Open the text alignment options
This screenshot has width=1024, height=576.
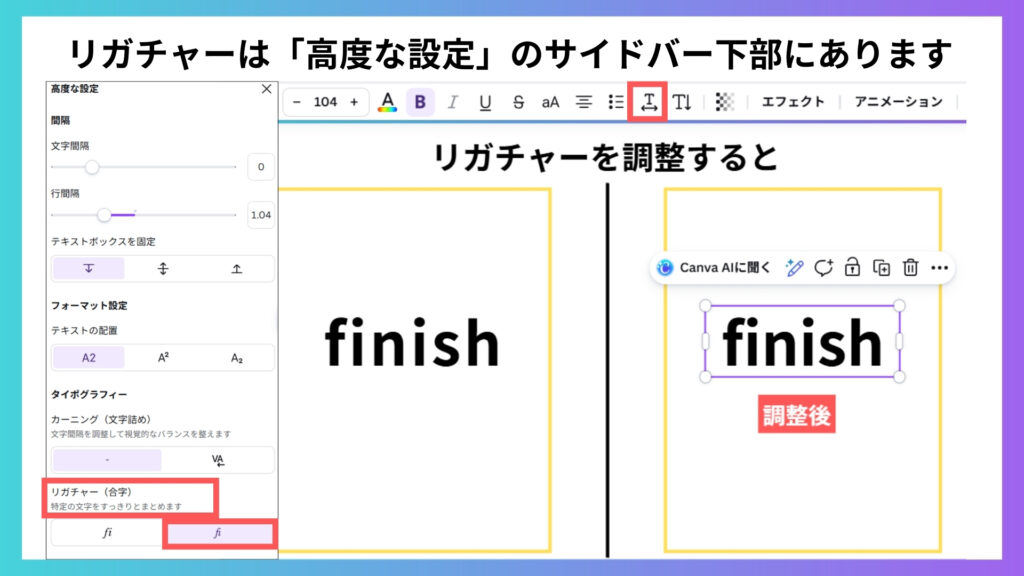tap(584, 102)
